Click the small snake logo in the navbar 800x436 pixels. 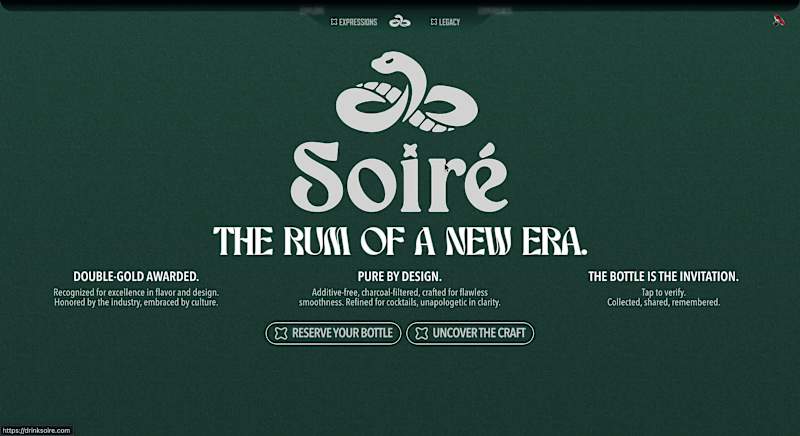(x=399, y=22)
